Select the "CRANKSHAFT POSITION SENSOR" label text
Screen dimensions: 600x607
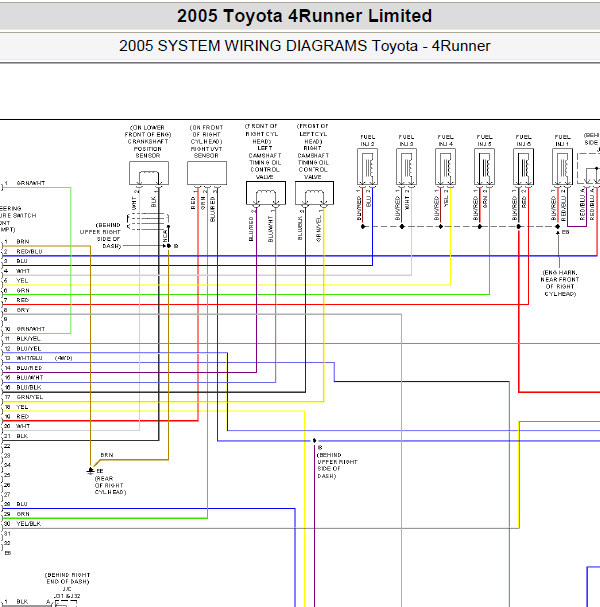147,149
